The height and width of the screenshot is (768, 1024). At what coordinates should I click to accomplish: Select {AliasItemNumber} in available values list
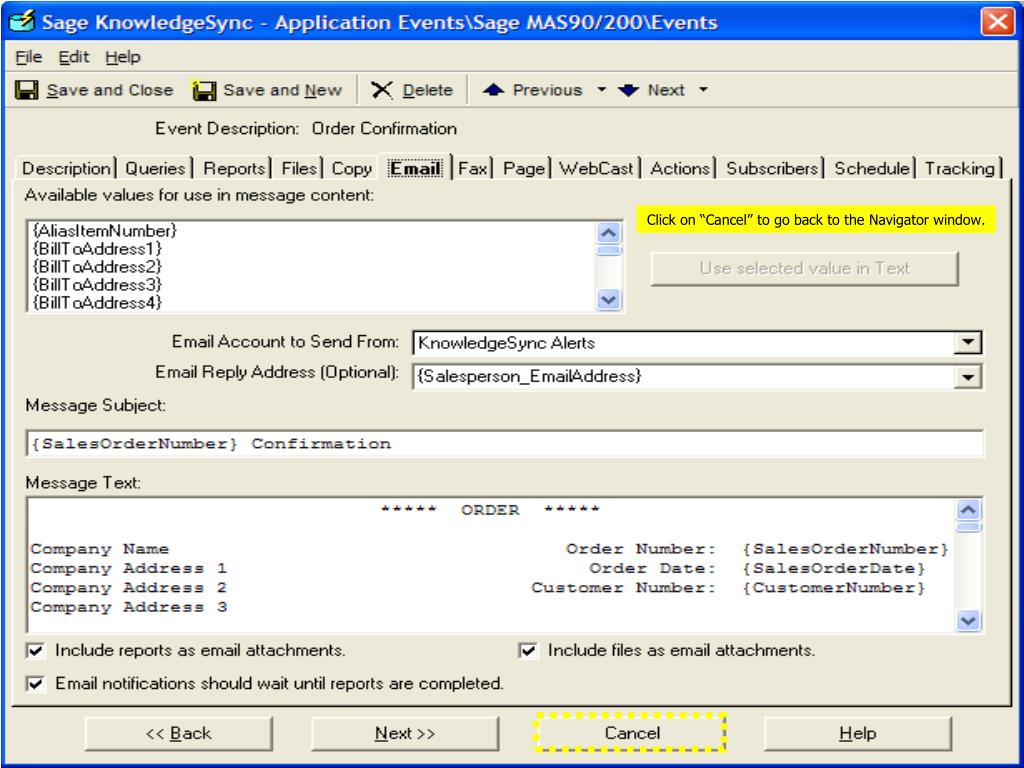coord(104,231)
